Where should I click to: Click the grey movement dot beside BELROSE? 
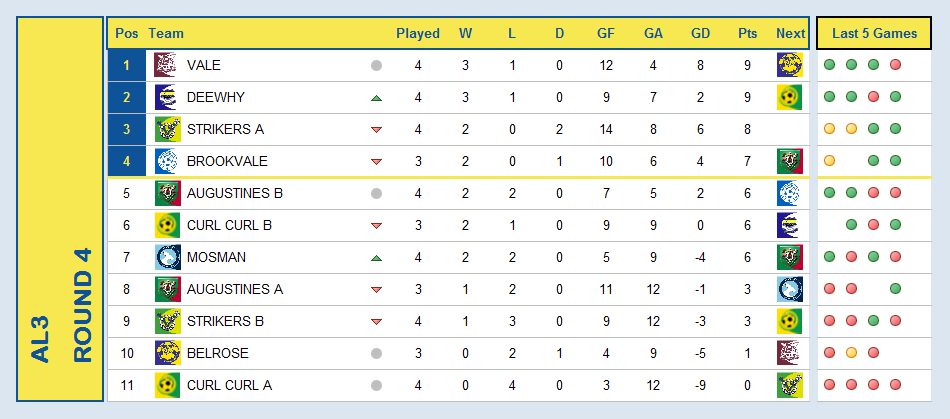pyautogui.click(x=376, y=353)
